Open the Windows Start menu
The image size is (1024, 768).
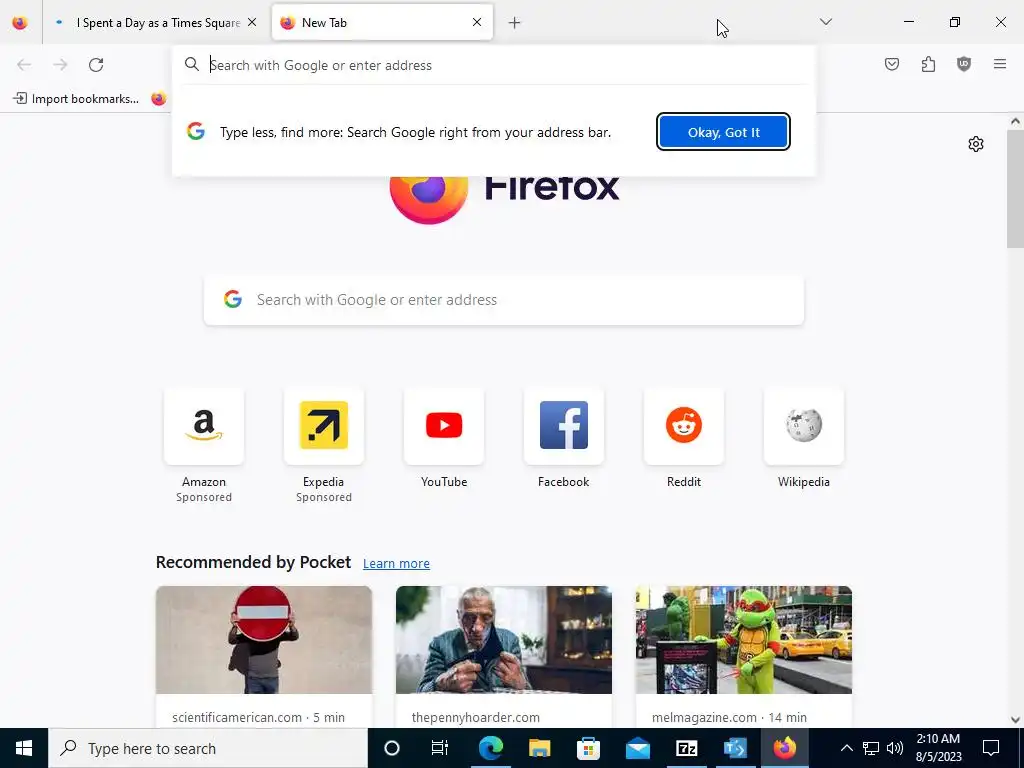click(x=24, y=748)
